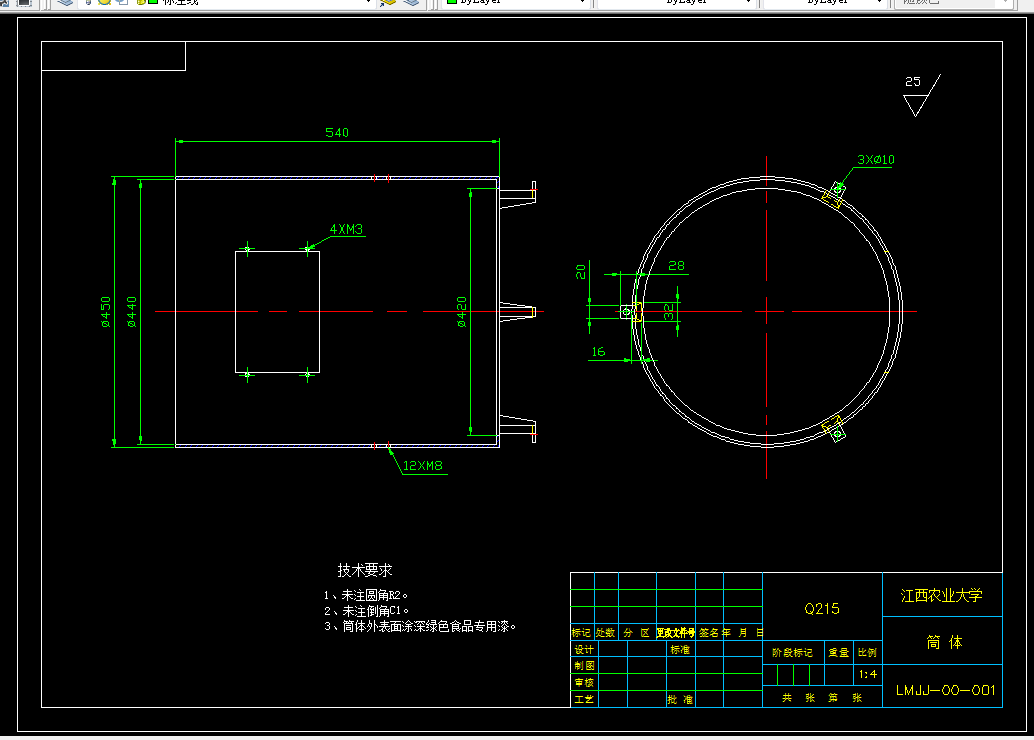Open the green ByLayer color dropdown
The height and width of the screenshot is (740, 1034).
pyautogui.click(x=516, y=3)
